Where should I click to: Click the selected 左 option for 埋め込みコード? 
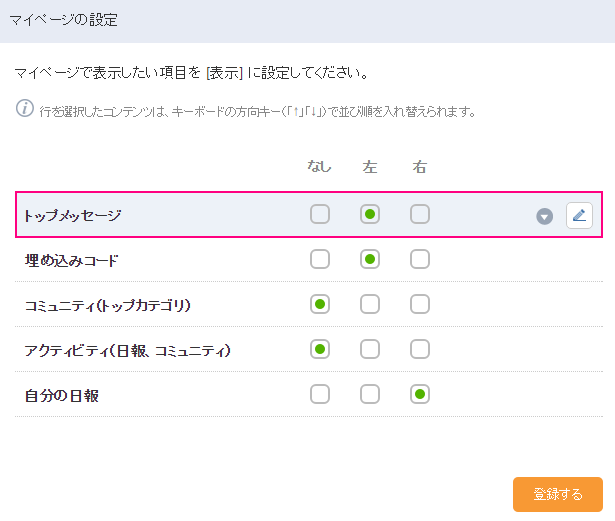point(370,260)
